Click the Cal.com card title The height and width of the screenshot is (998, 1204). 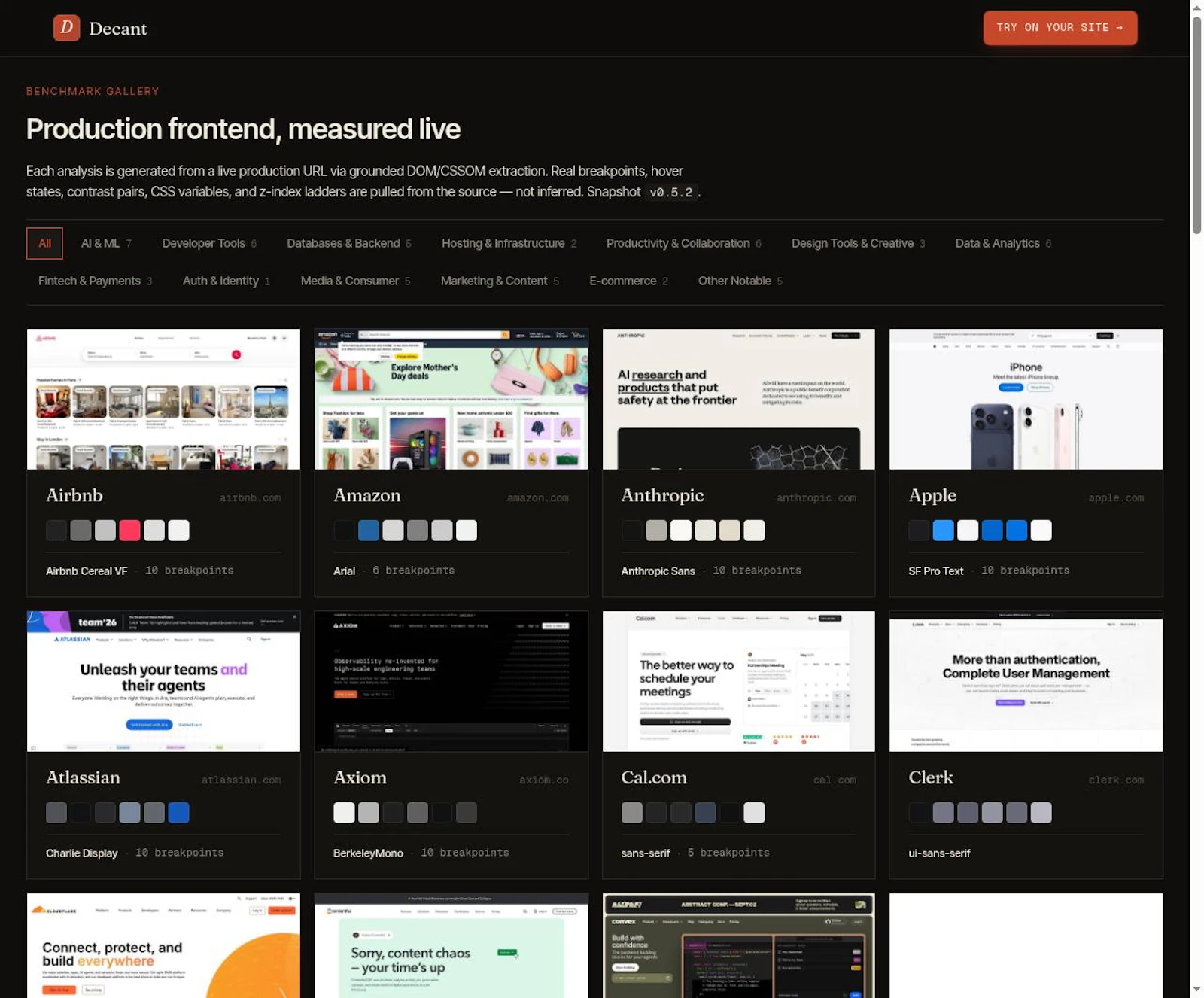click(654, 777)
